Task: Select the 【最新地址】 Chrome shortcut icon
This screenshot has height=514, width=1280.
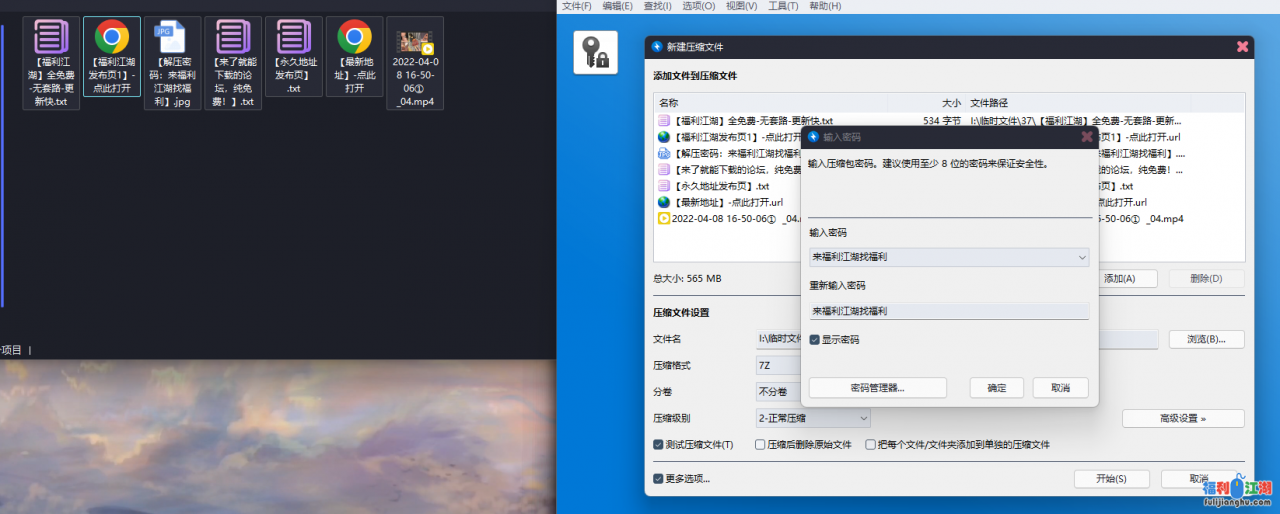Action: [354, 38]
